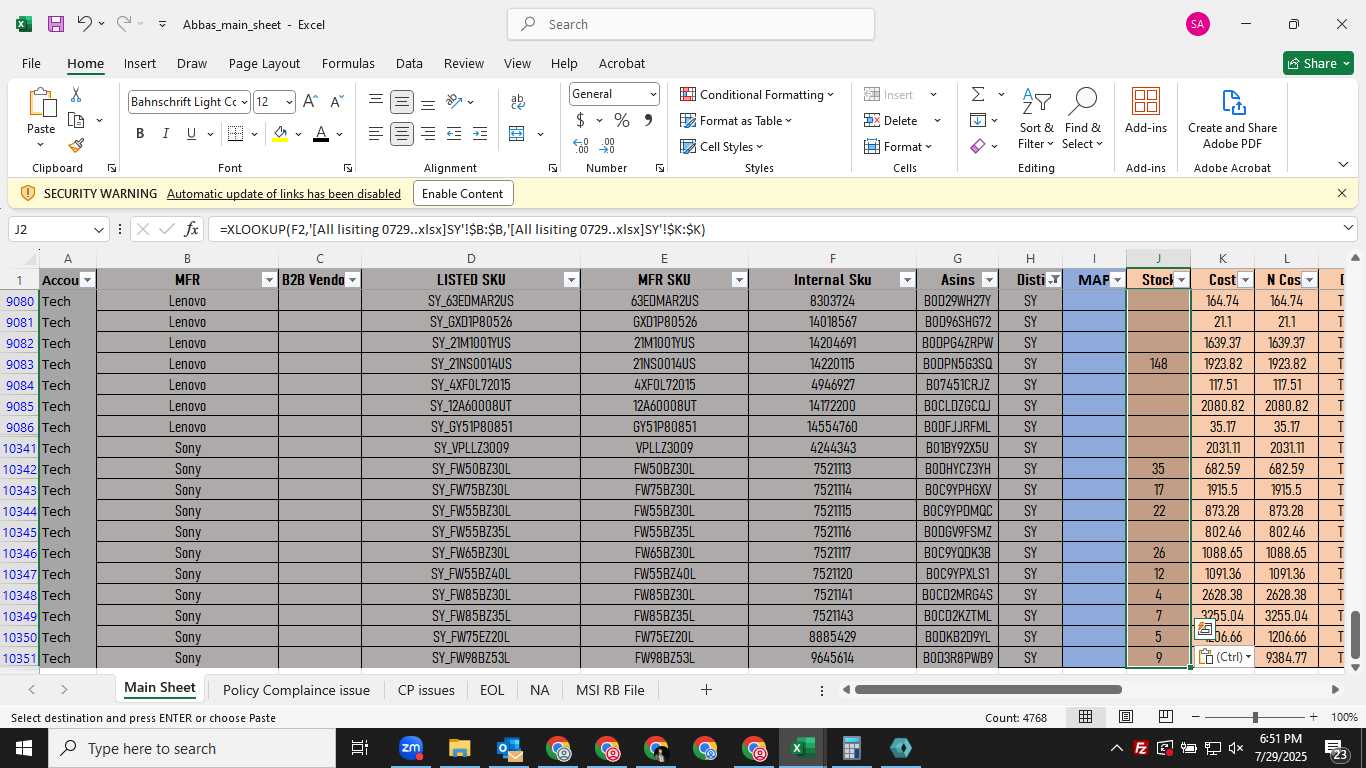This screenshot has width=1366, height=768.
Task: Click the Format Painter brush icon
Action: click(x=76, y=145)
